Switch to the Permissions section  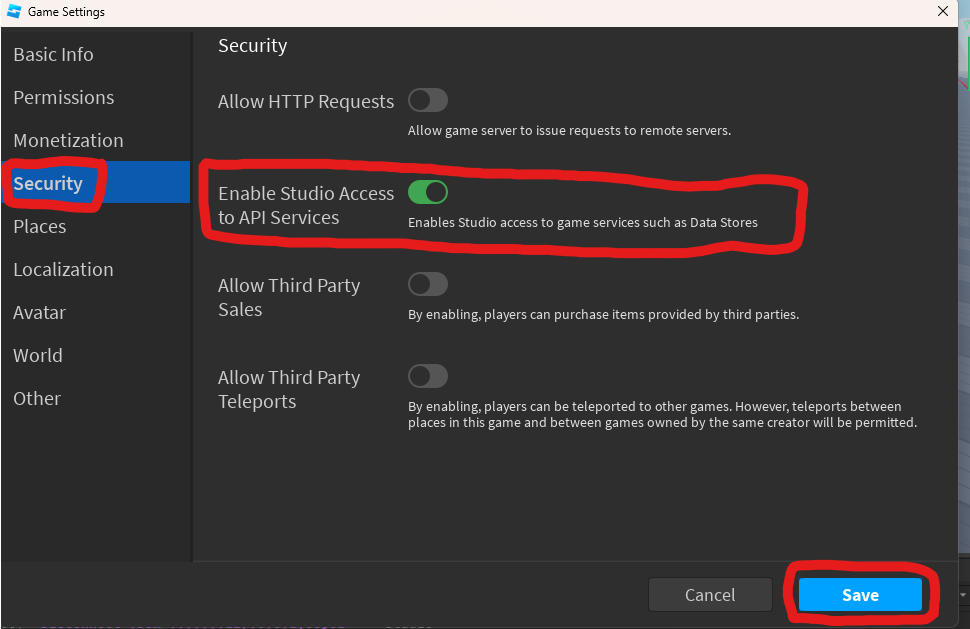63,97
